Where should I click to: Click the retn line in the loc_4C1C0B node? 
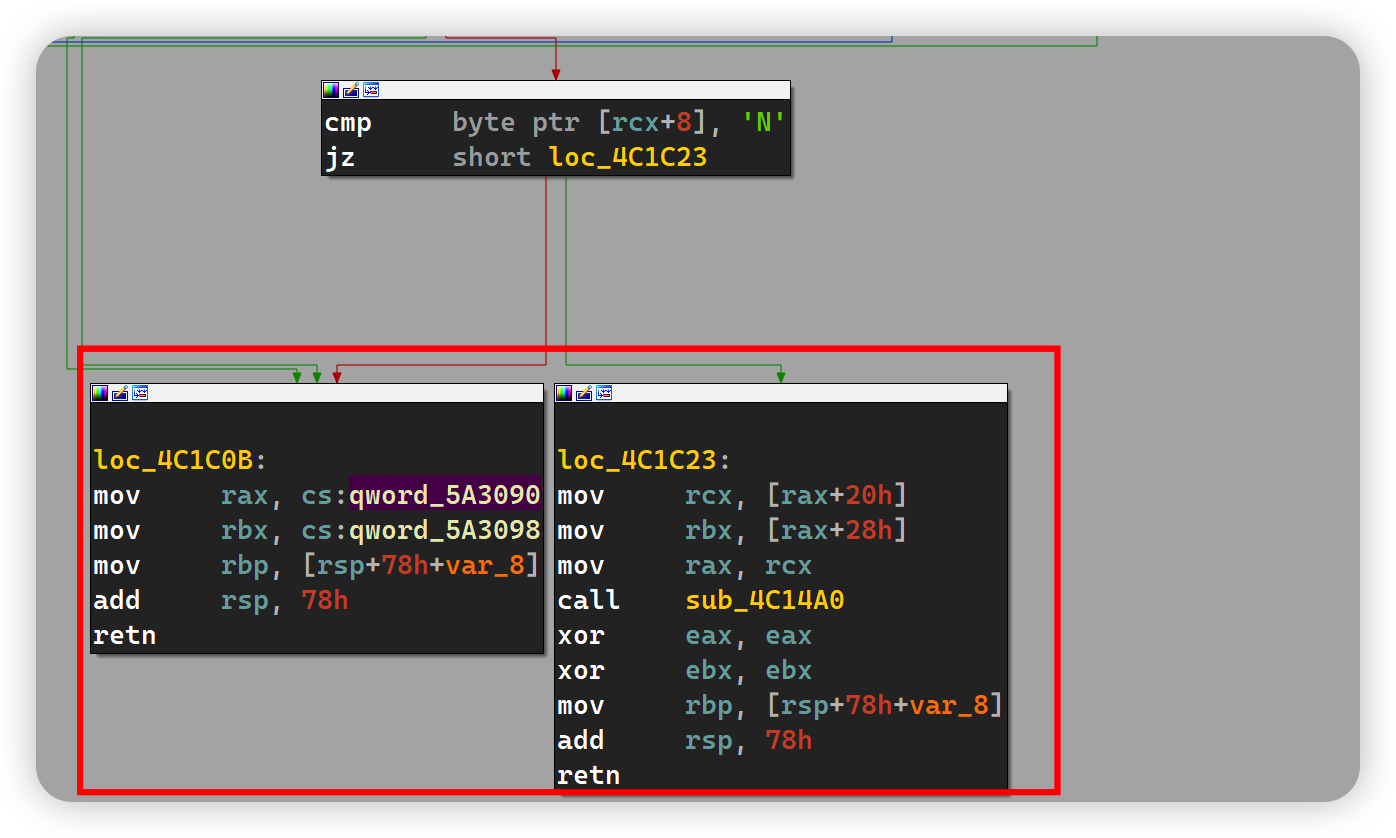coord(125,635)
